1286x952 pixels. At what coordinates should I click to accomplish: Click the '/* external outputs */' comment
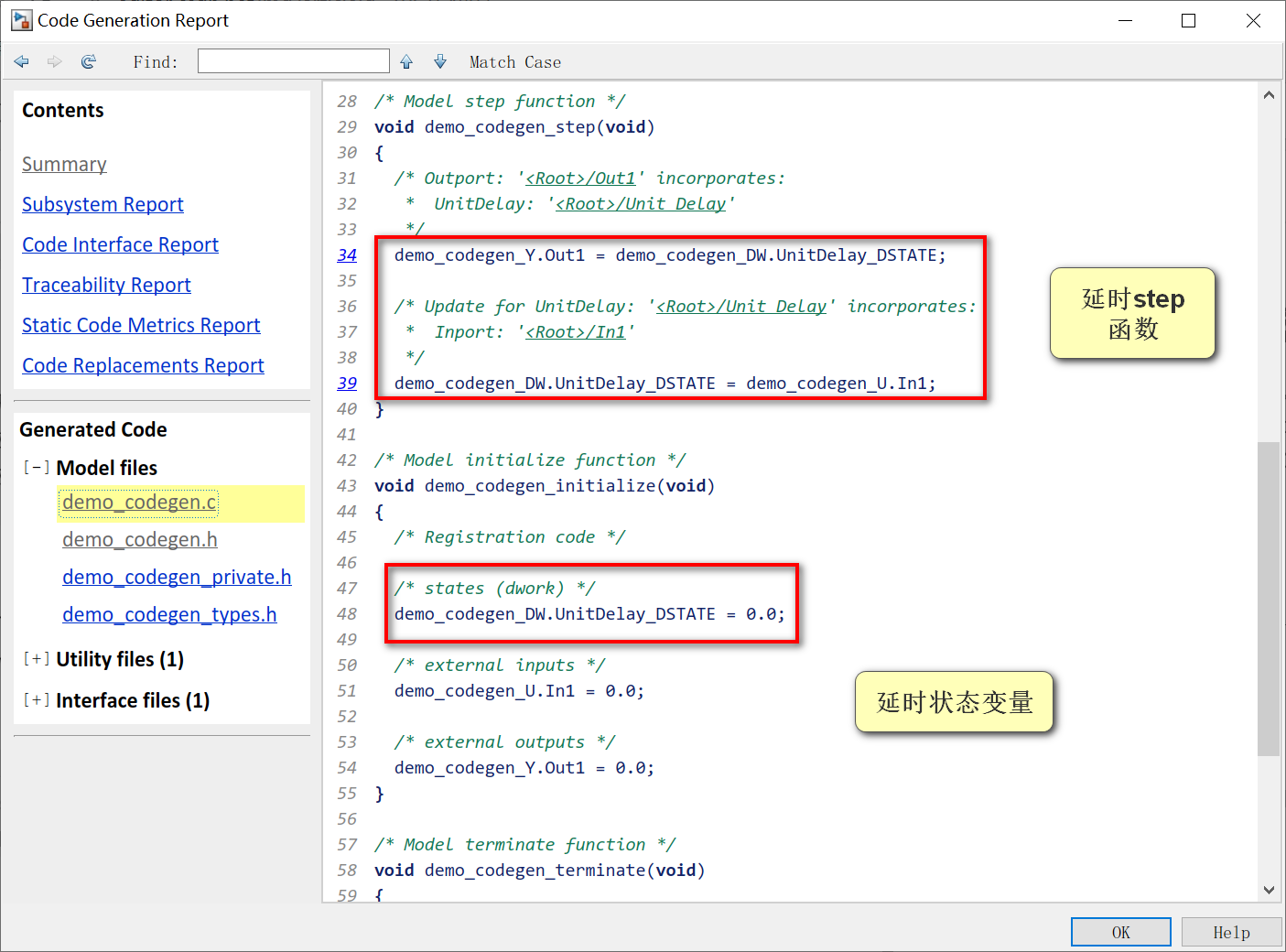coord(505,742)
